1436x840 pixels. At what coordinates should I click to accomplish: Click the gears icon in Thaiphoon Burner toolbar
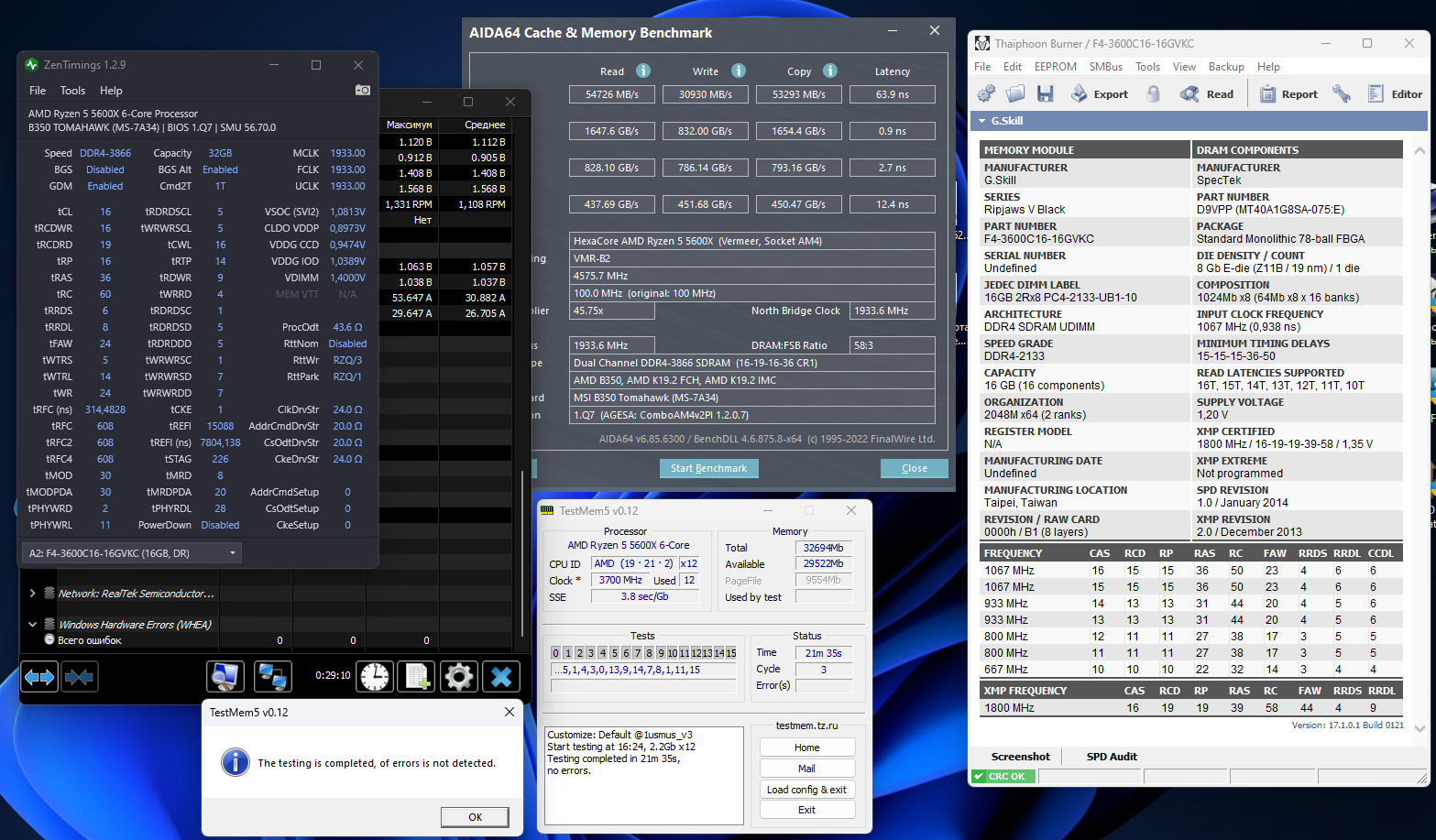tap(986, 93)
